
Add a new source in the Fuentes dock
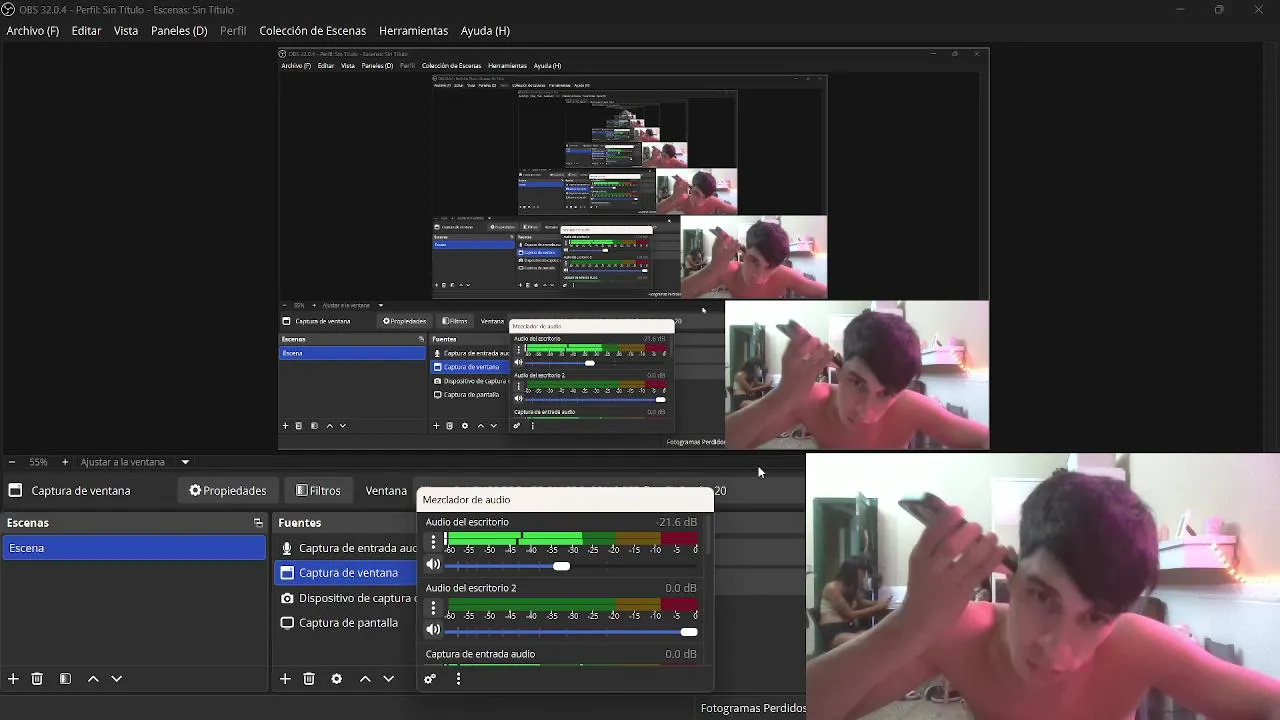click(x=285, y=678)
